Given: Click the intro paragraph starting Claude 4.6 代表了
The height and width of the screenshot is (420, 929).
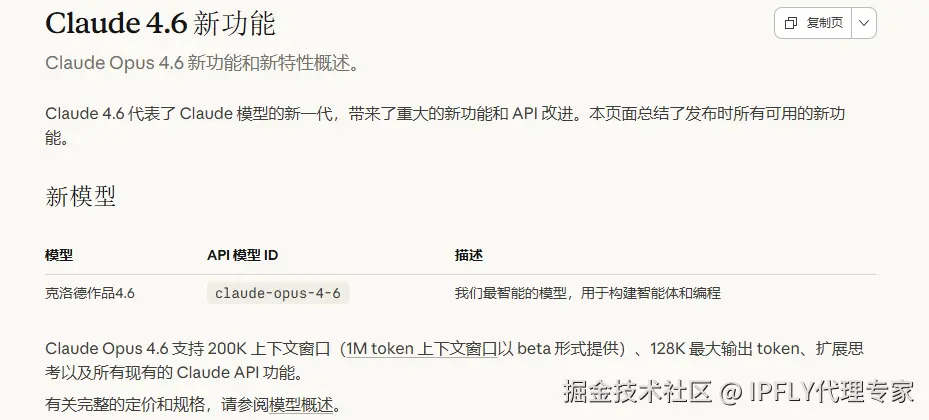Looking at the screenshot, I should tap(300, 113).
